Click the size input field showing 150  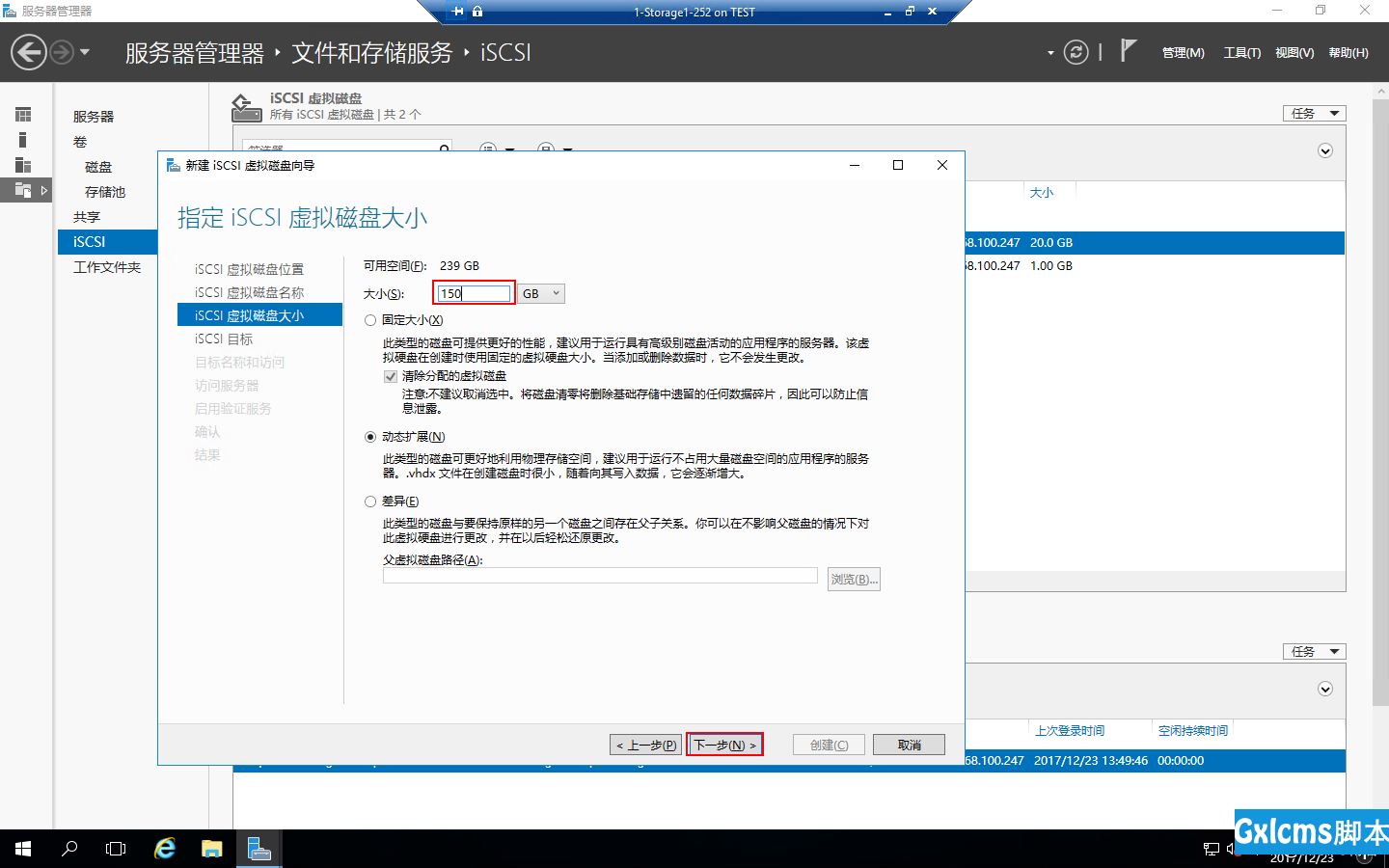[474, 293]
